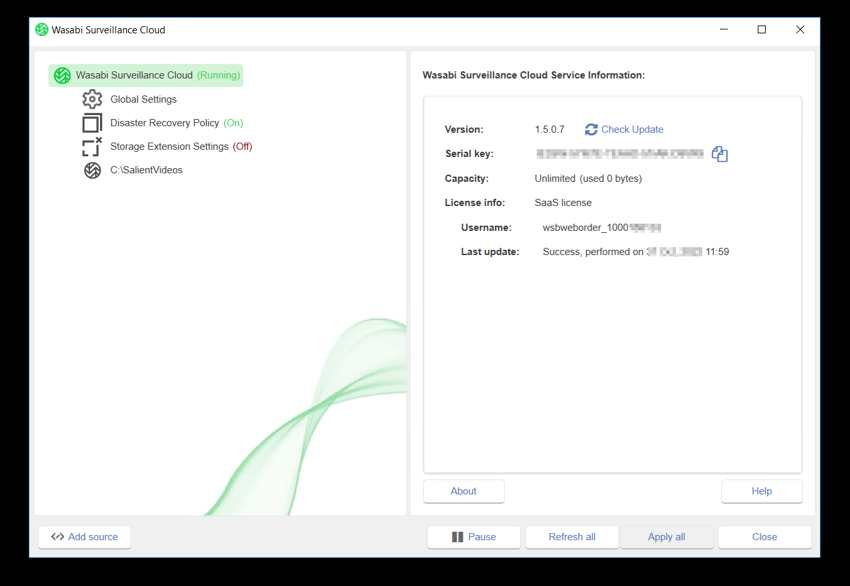Click the Wasabi logo in the title bar
The height and width of the screenshot is (586, 850).
42,30
